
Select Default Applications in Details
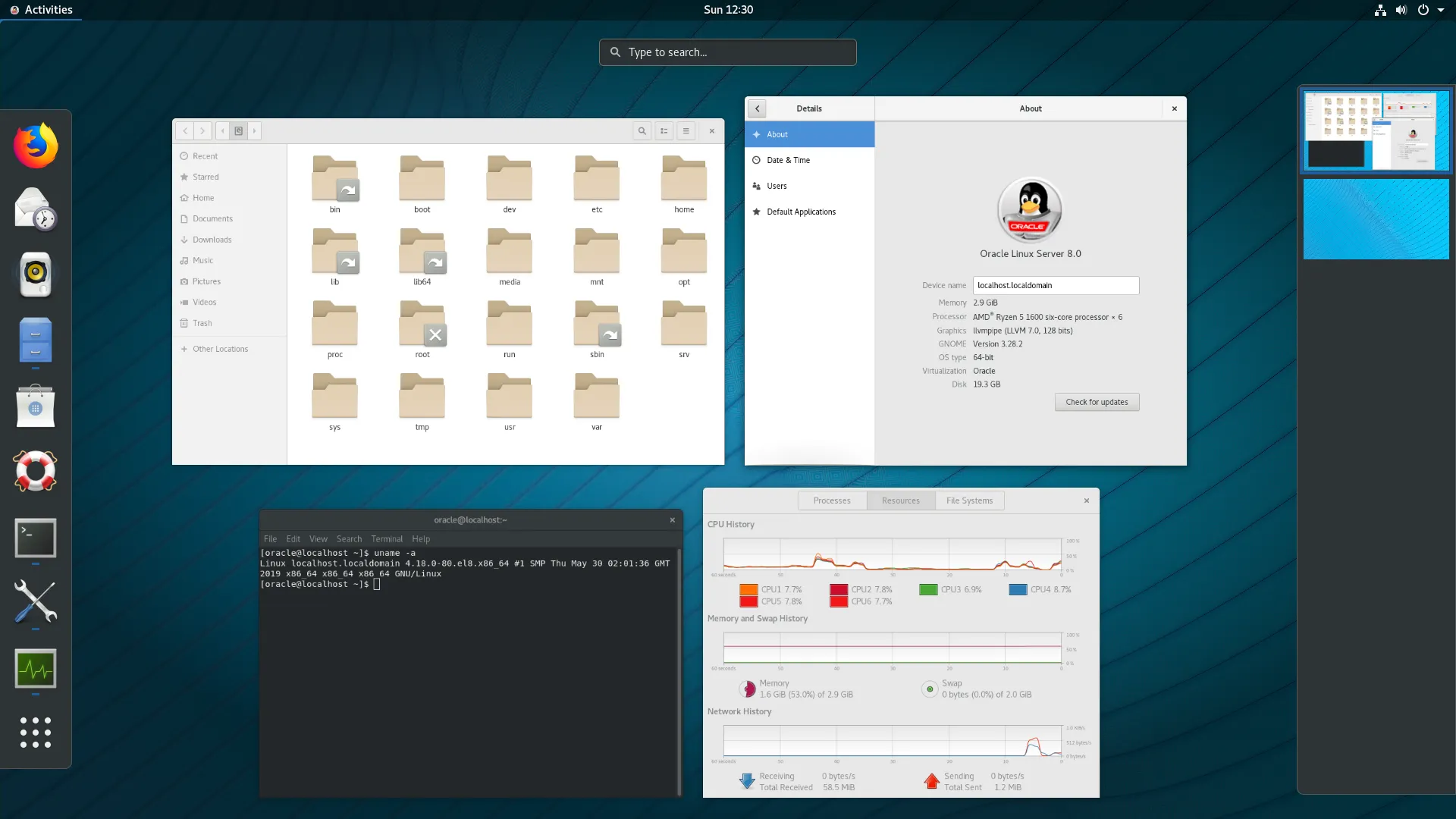[809, 212]
